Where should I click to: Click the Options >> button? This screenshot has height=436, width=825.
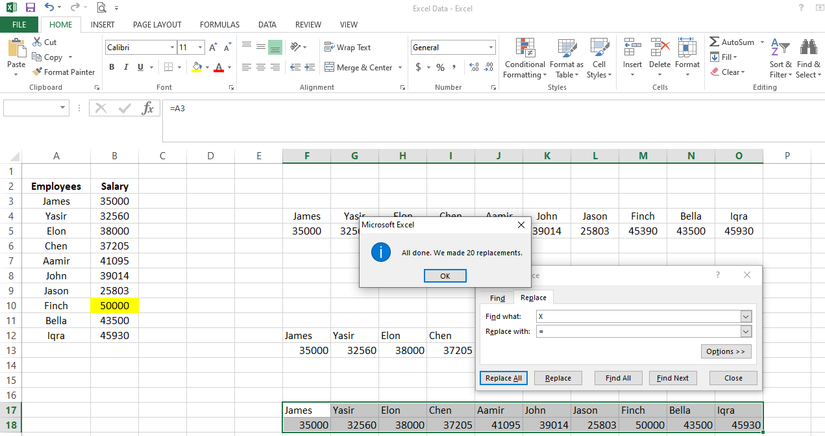[x=726, y=351]
